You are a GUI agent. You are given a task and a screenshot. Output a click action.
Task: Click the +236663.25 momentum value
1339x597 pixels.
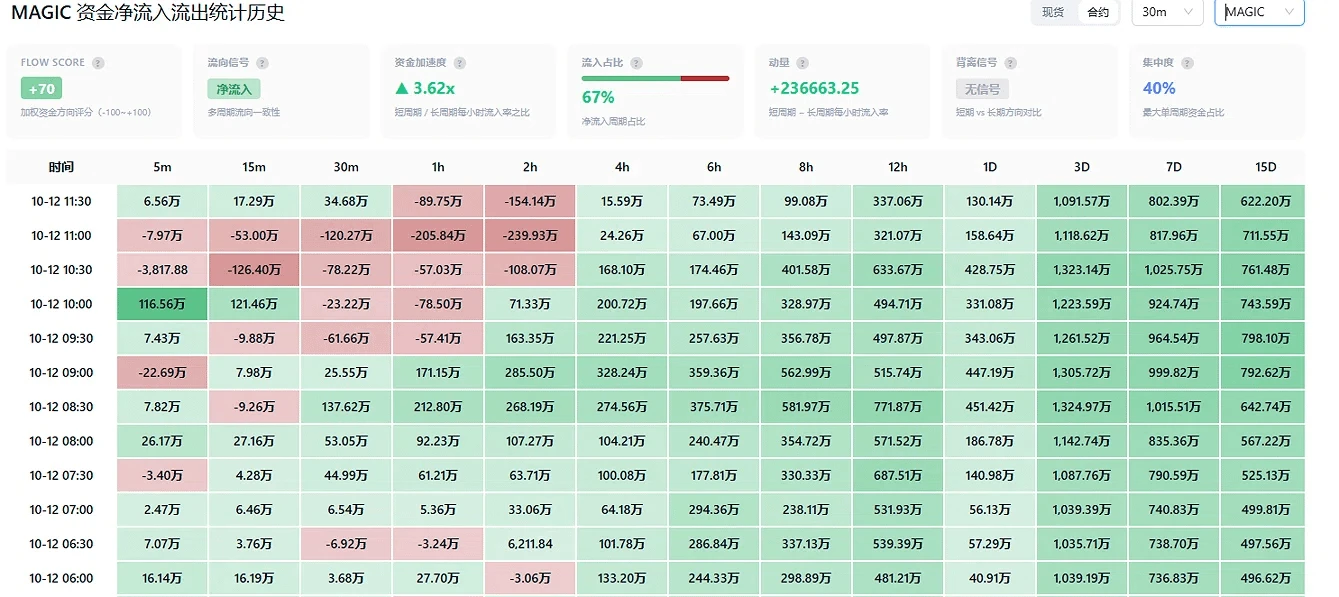pyautogui.click(x=814, y=88)
